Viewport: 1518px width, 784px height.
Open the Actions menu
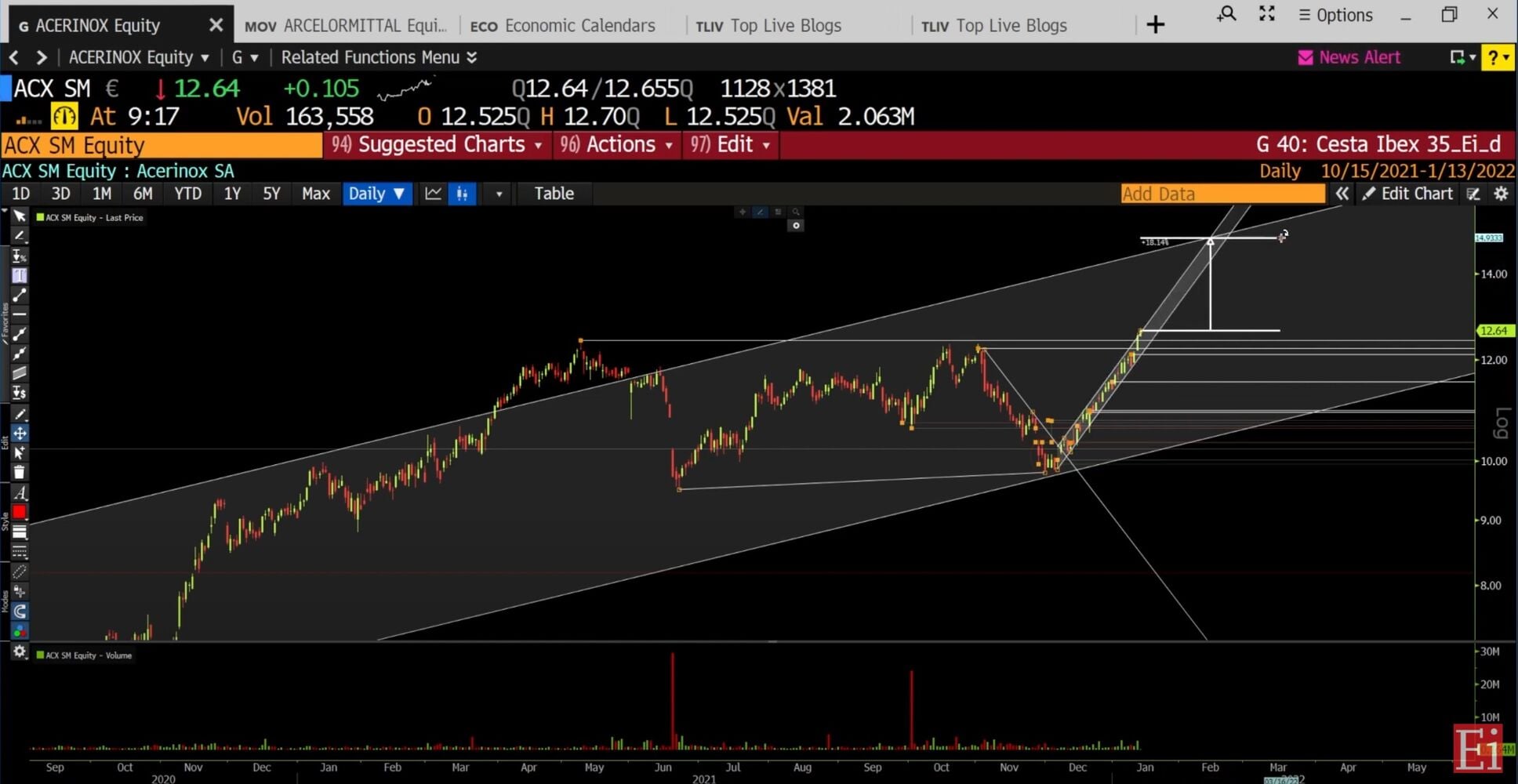(616, 145)
